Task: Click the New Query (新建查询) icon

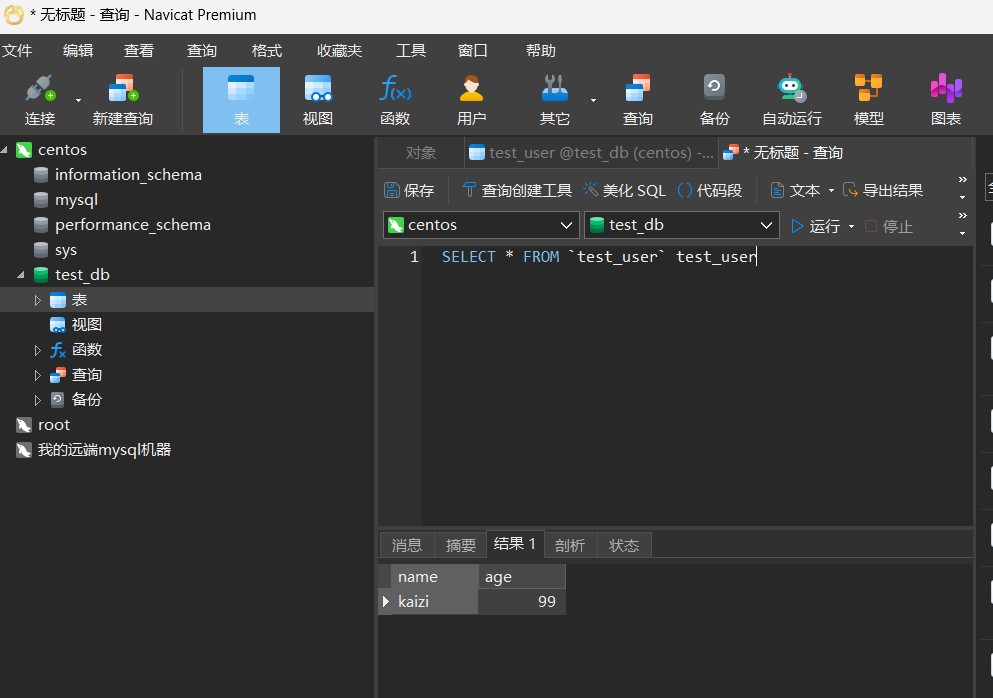Action: [123, 100]
